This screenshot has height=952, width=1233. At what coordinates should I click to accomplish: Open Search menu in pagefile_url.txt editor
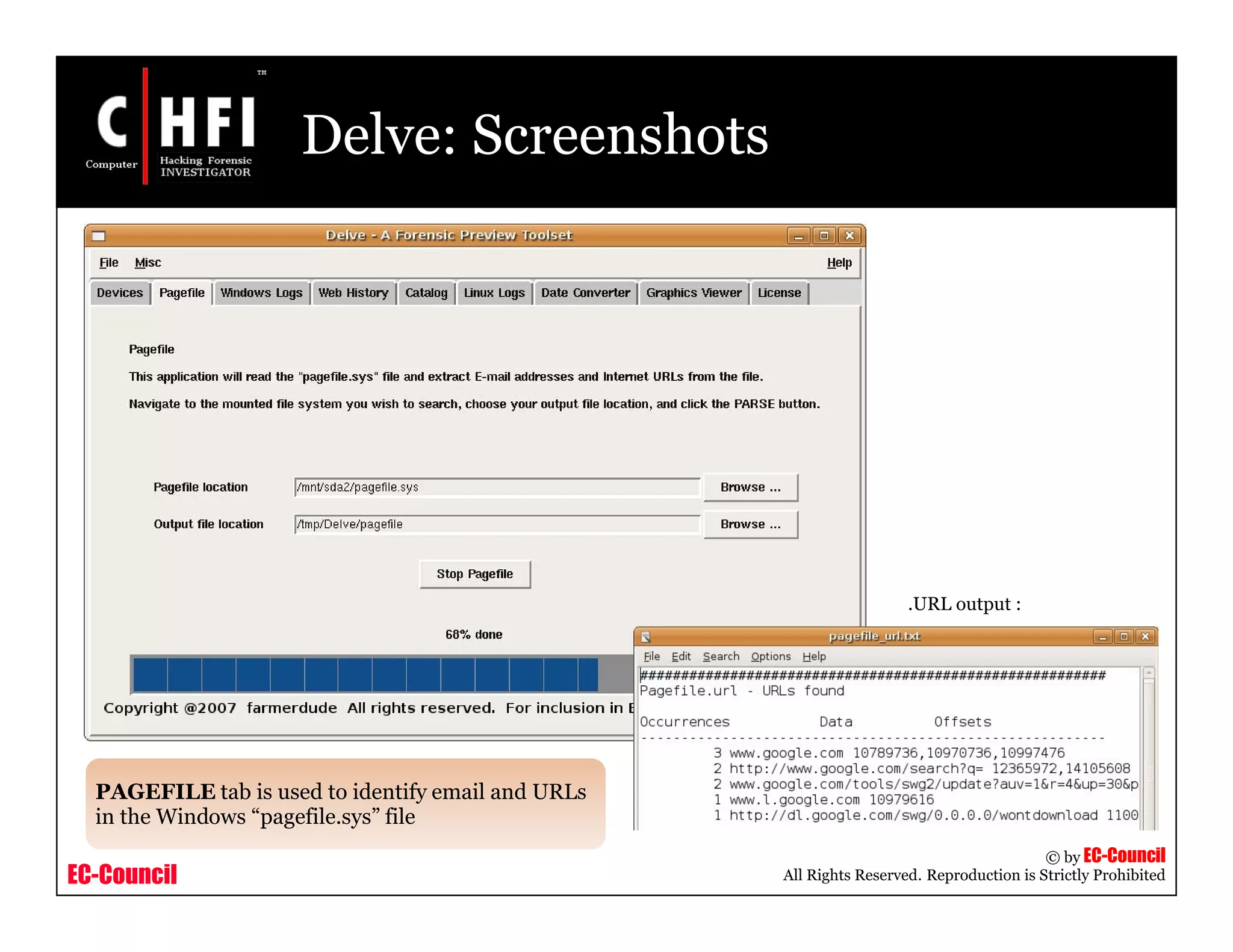click(721, 657)
